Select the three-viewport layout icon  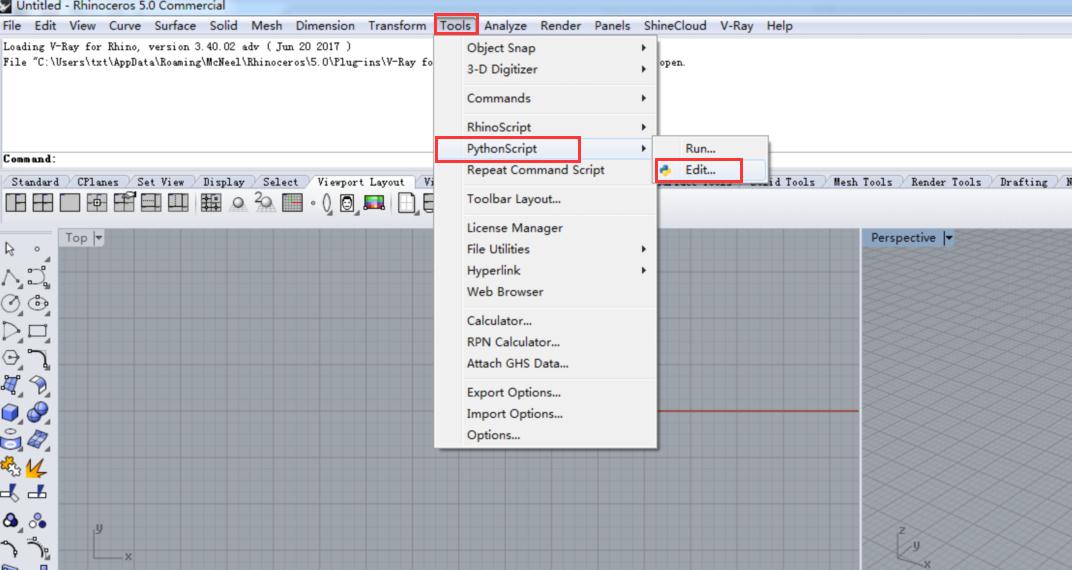click(x=16, y=203)
